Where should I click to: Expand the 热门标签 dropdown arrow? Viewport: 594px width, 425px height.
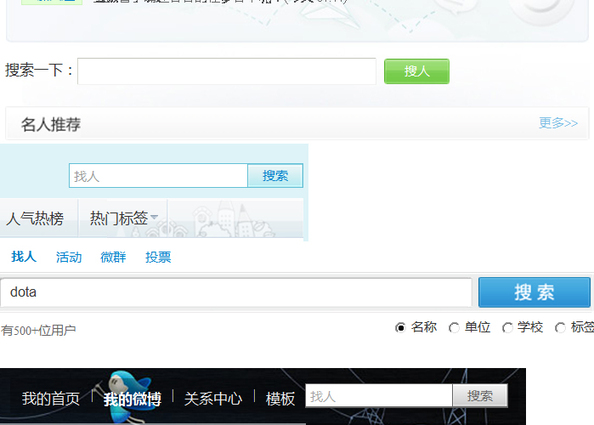pyautogui.click(x=154, y=217)
